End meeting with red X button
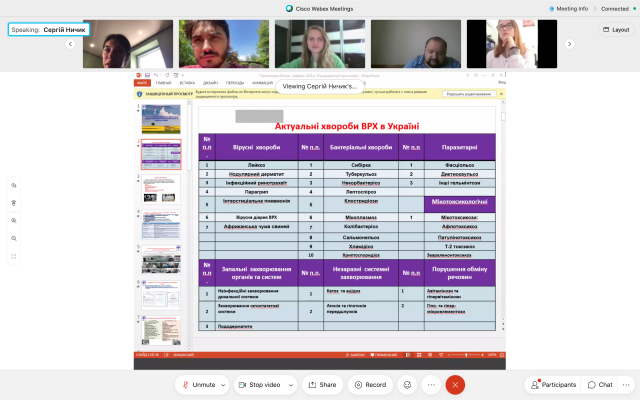The height and width of the screenshot is (400, 640). [x=455, y=385]
